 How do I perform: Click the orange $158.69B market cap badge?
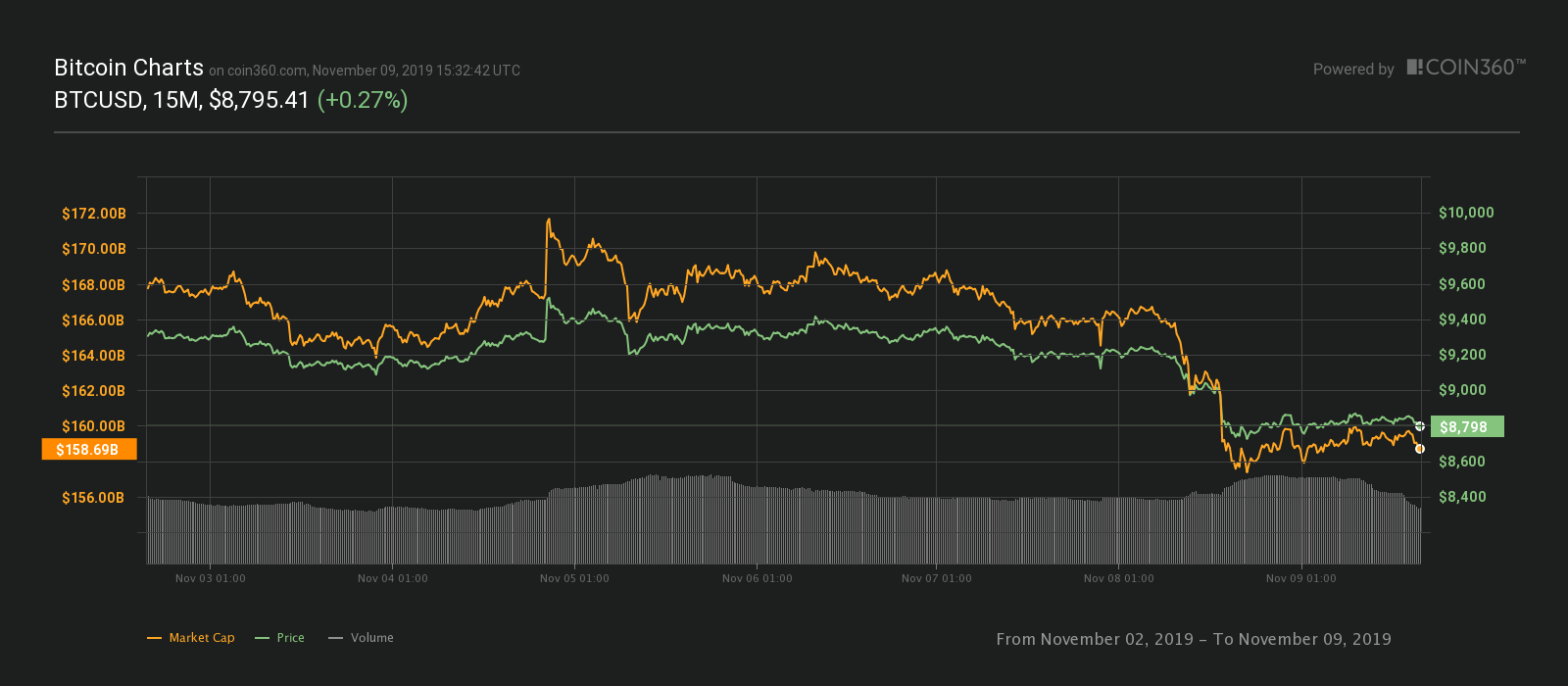(88, 449)
